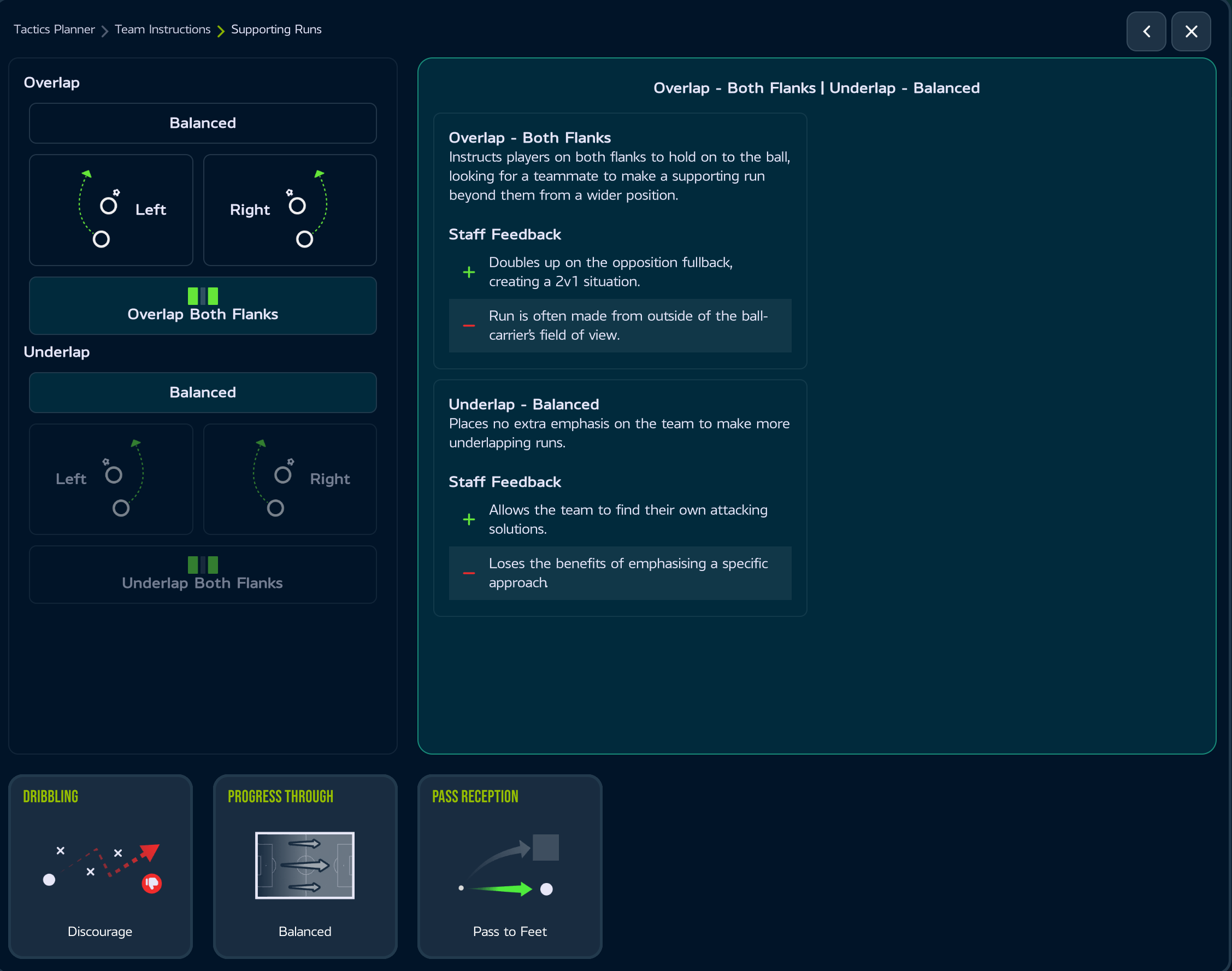Choose the Underlap Right run diagram
This screenshot has height=971, width=1232.
tap(290, 479)
